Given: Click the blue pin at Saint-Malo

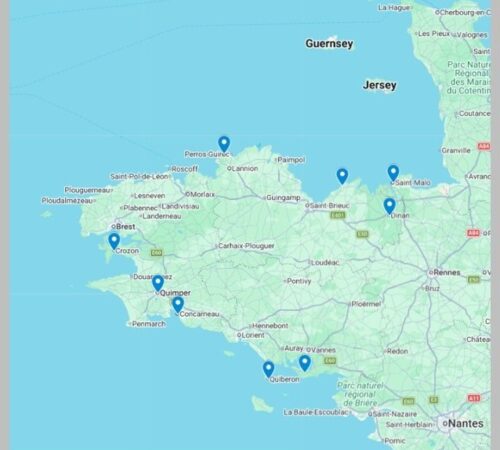Looking at the screenshot, I should (393, 173).
